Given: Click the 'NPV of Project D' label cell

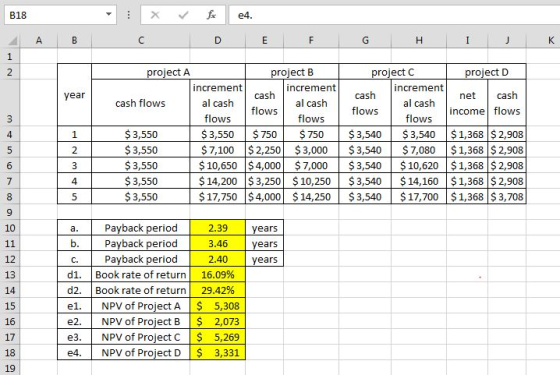Looking at the screenshot, I should [x=141, y=353].
